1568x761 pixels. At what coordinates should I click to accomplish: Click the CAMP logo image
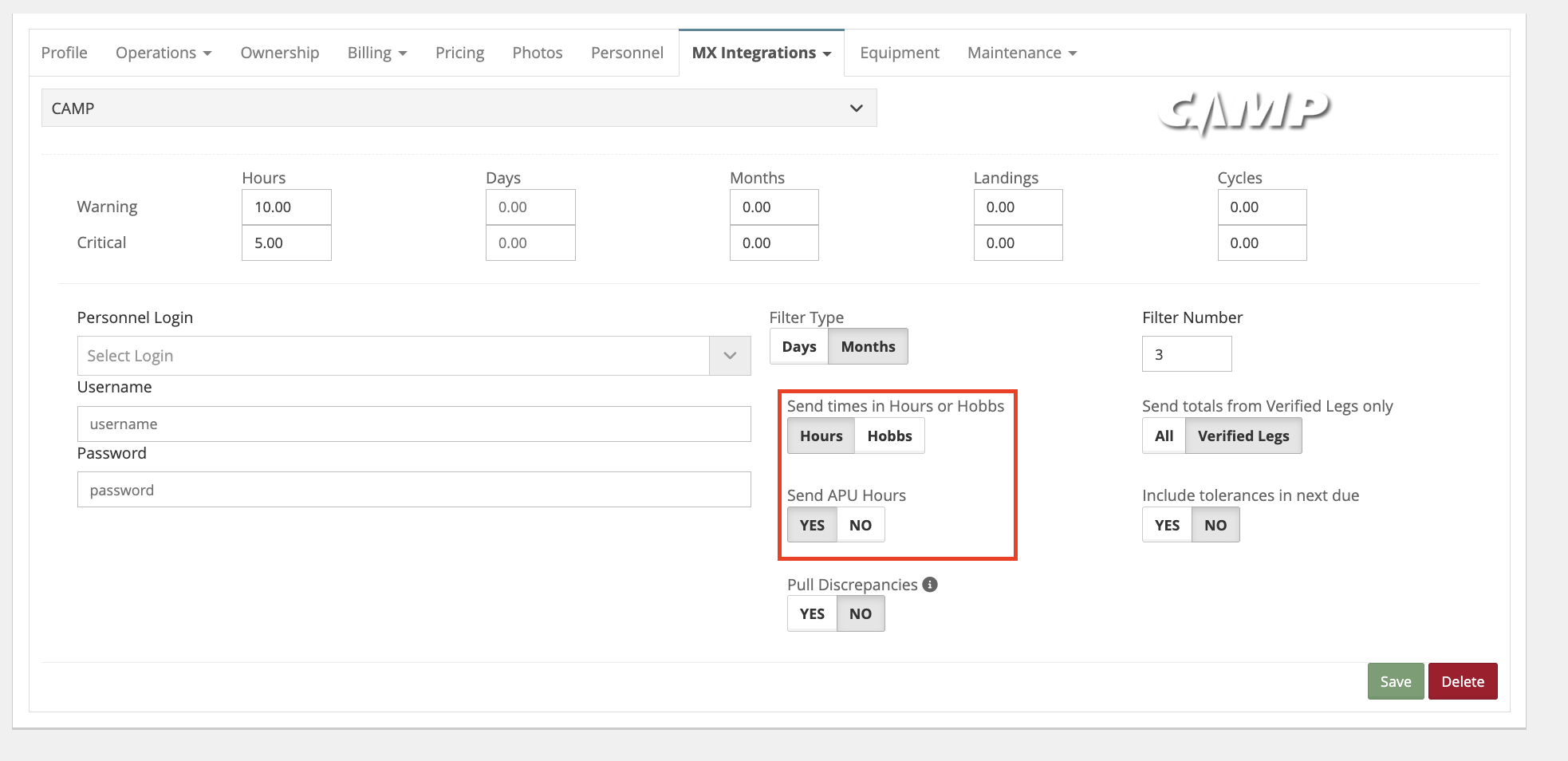[x=1243, y=112]
